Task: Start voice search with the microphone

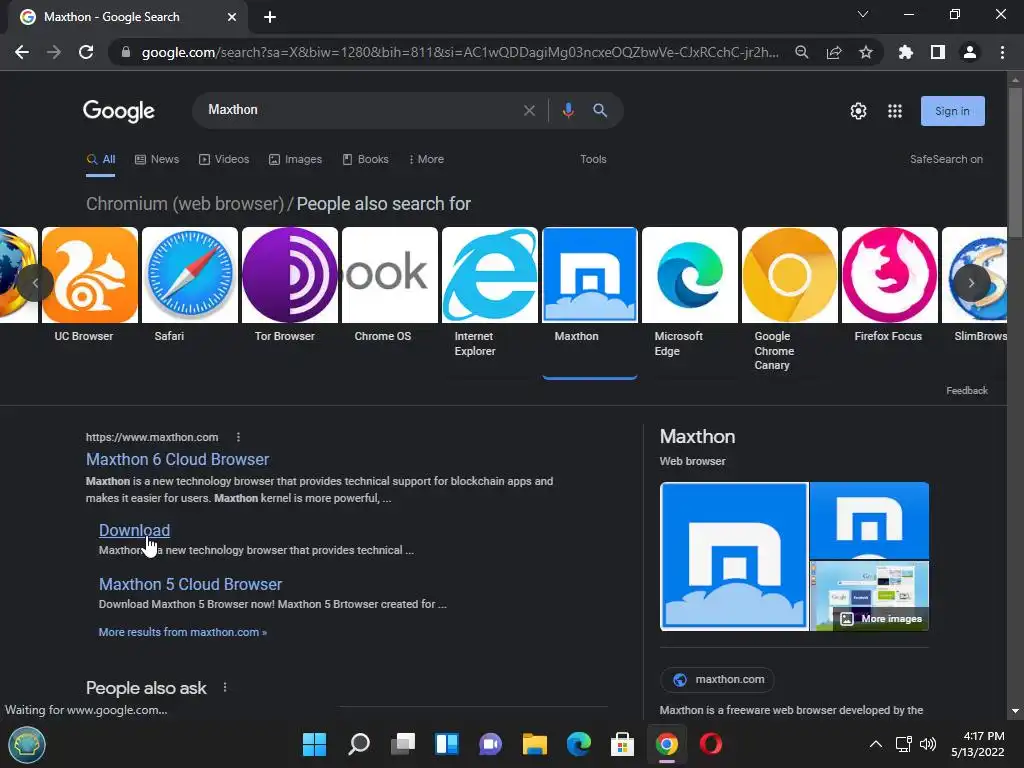Action: tap(568, 110)
